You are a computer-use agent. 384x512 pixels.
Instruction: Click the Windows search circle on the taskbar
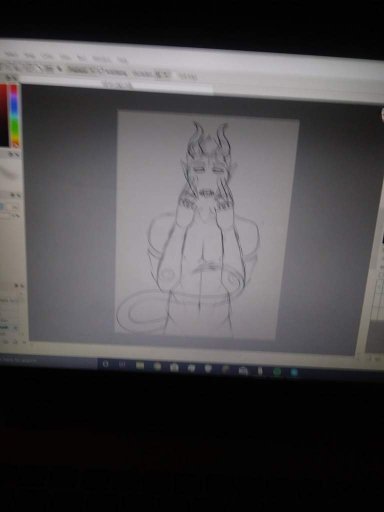(x=106, y=364)
